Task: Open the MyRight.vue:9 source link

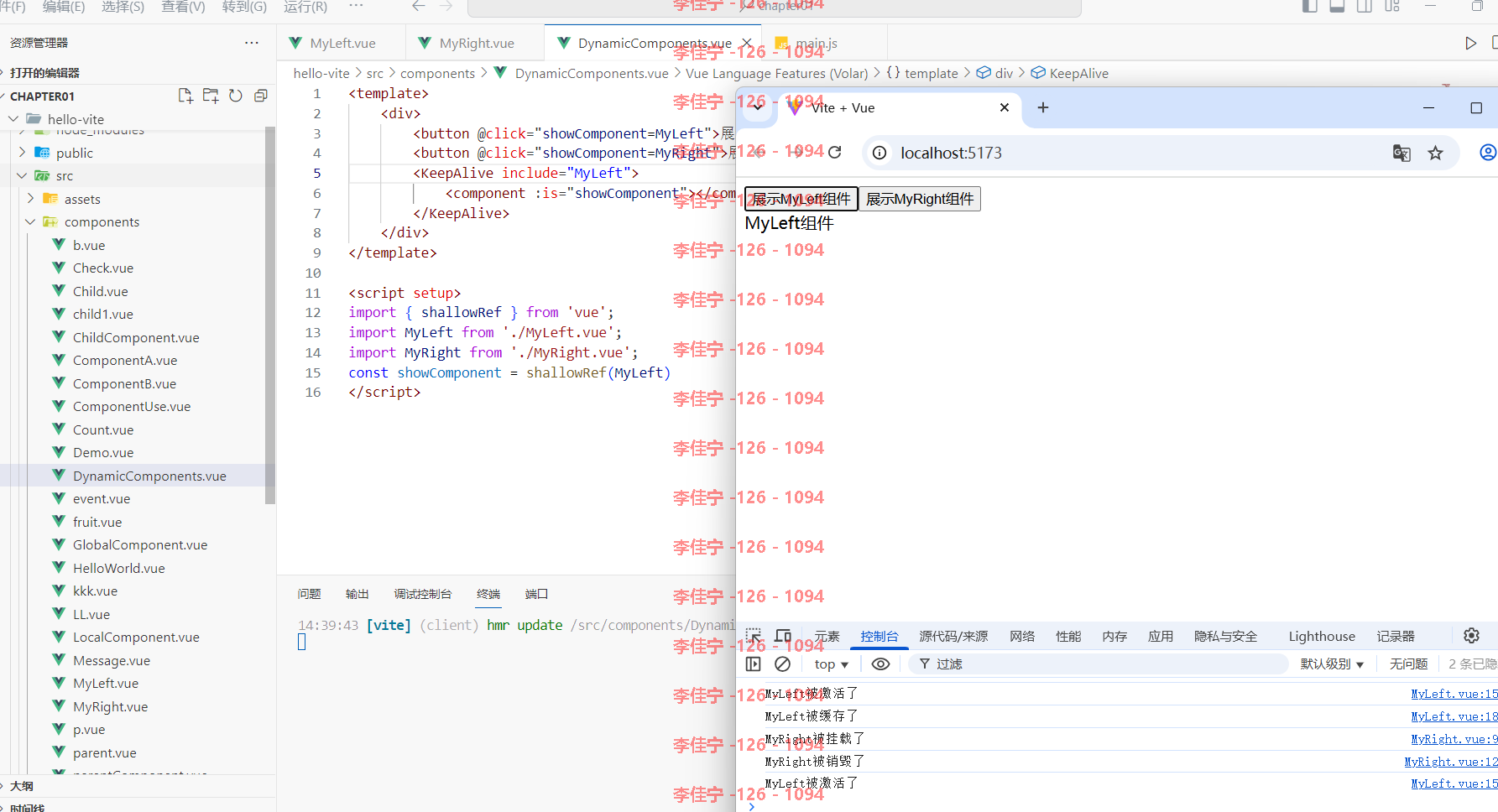Action: coord(1454,739)
